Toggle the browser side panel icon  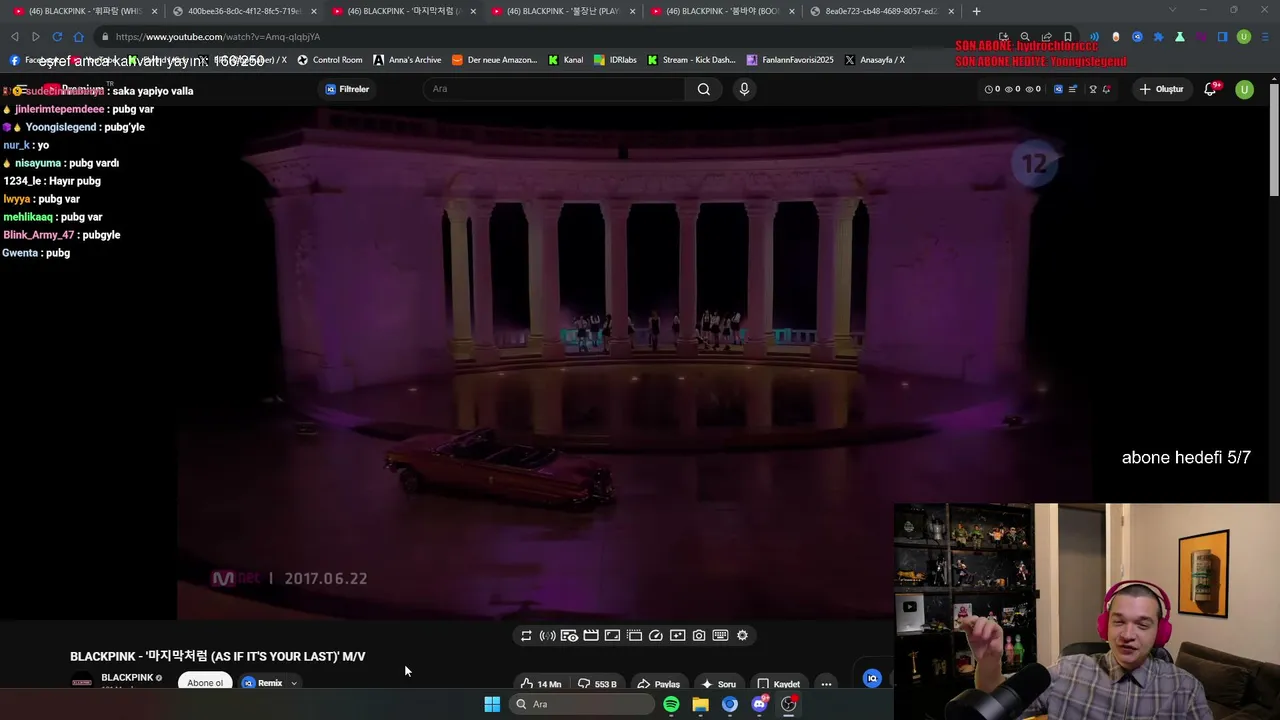[x=1222, y=37]
